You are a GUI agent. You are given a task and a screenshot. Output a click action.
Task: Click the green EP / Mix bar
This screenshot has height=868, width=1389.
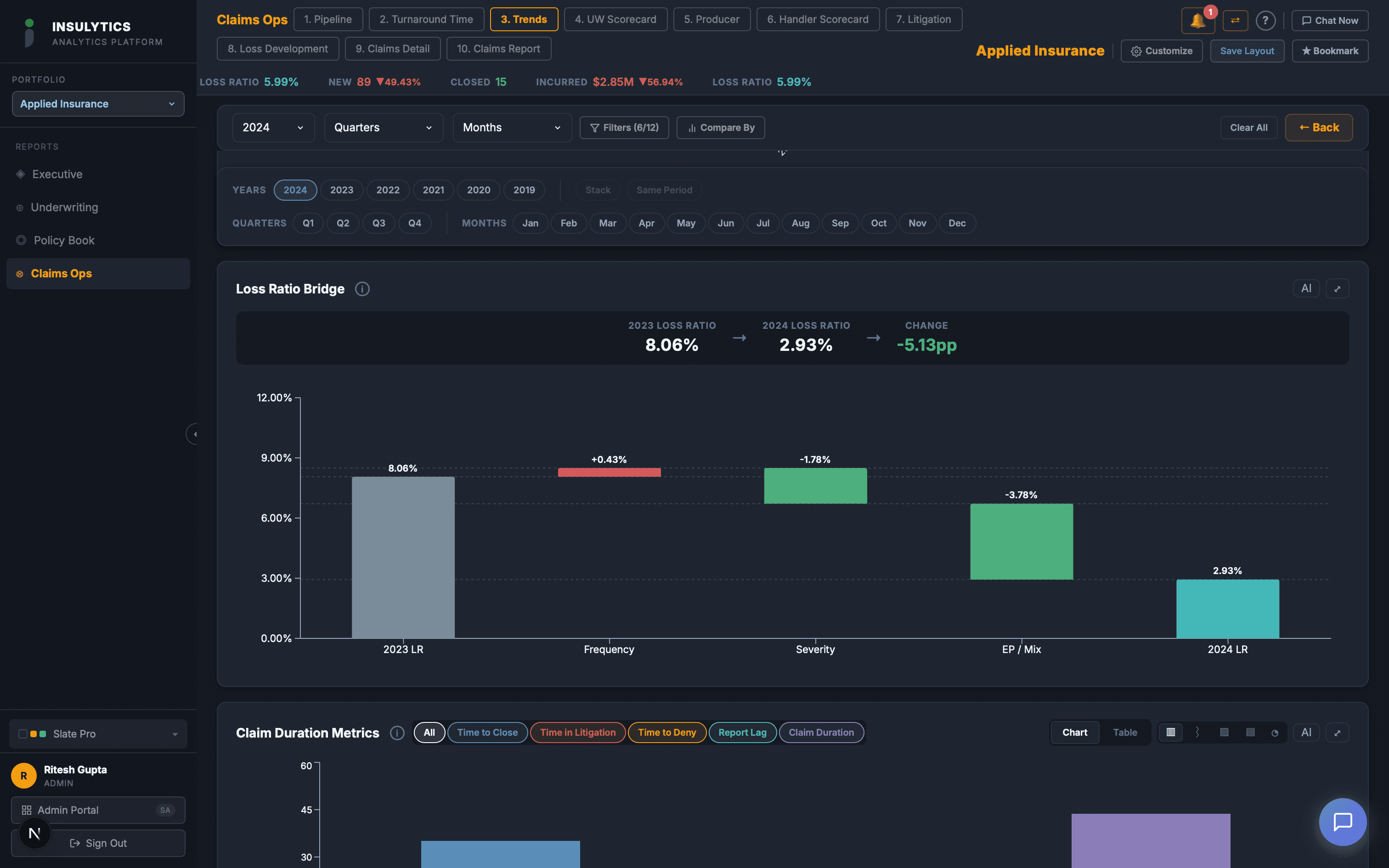click(1021, 541)
